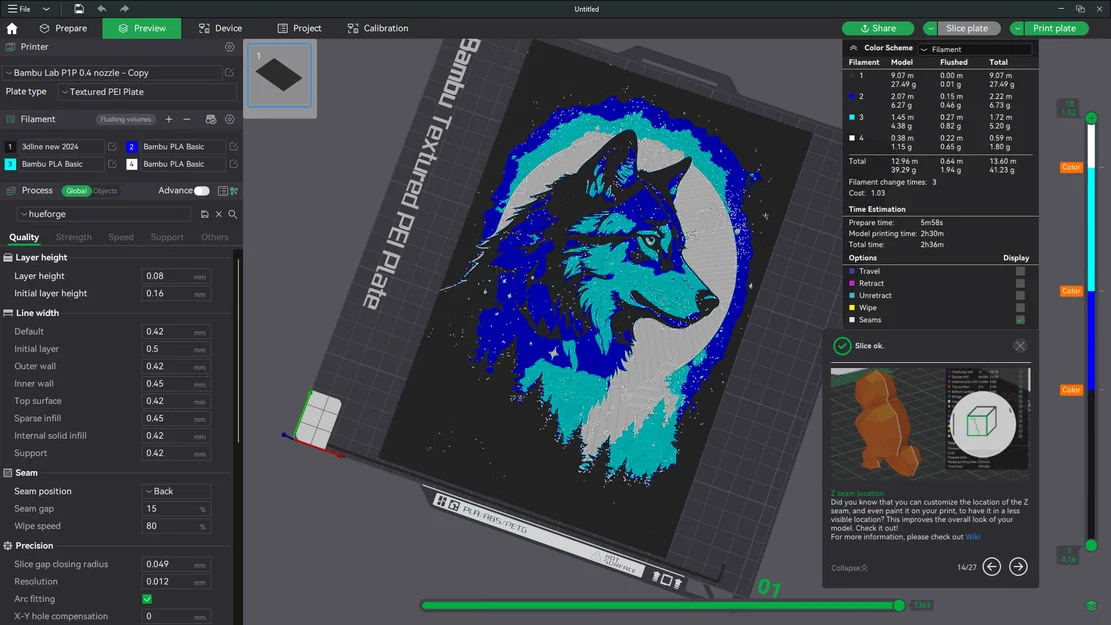Open the printer preset dropdown
Viewport: 1111px width, 625px height.
point(113,72)
